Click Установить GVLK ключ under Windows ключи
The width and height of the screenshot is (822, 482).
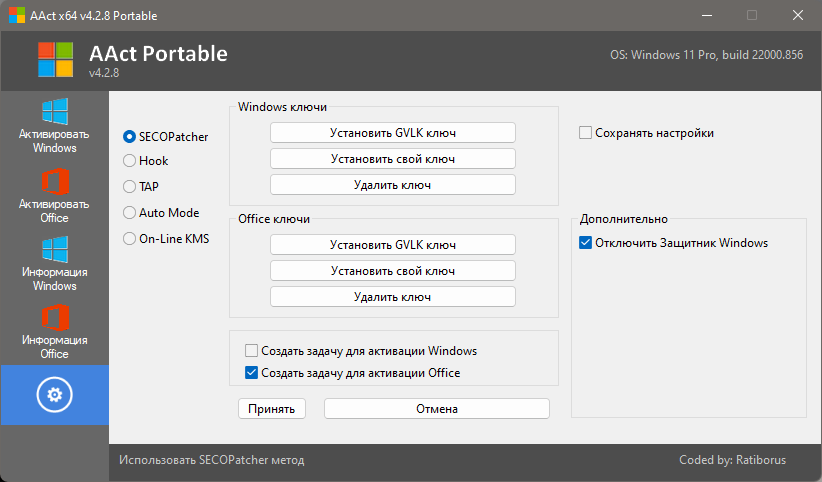click(393, 133)
